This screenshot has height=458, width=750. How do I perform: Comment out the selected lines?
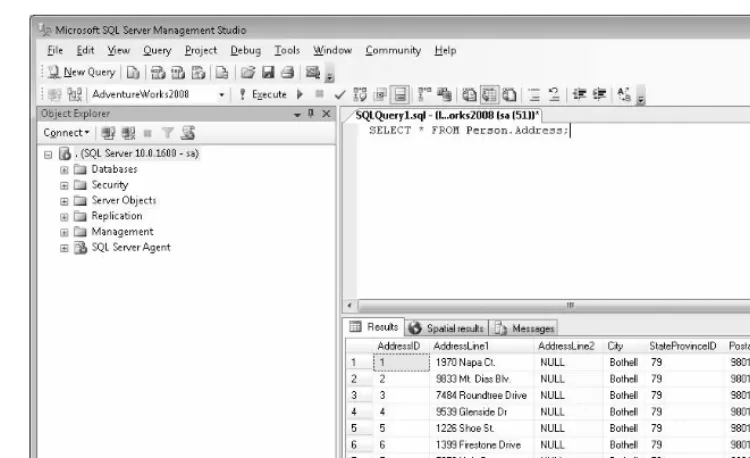[x=534, y=95]
